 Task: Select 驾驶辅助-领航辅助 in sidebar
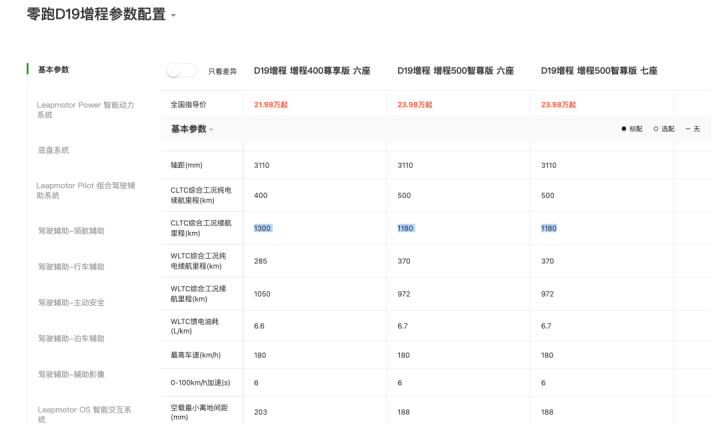coord(71,231)
